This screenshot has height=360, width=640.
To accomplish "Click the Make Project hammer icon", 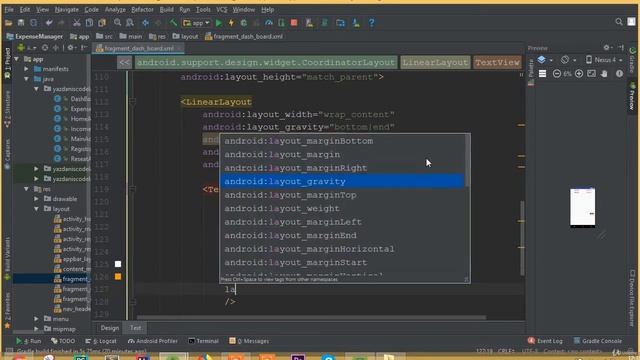I will pos(173,23).
